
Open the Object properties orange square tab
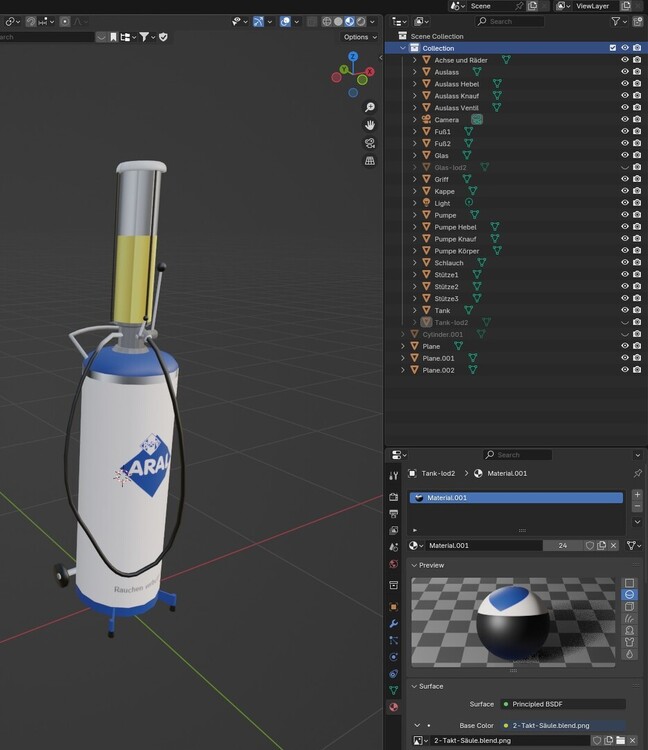394,607
